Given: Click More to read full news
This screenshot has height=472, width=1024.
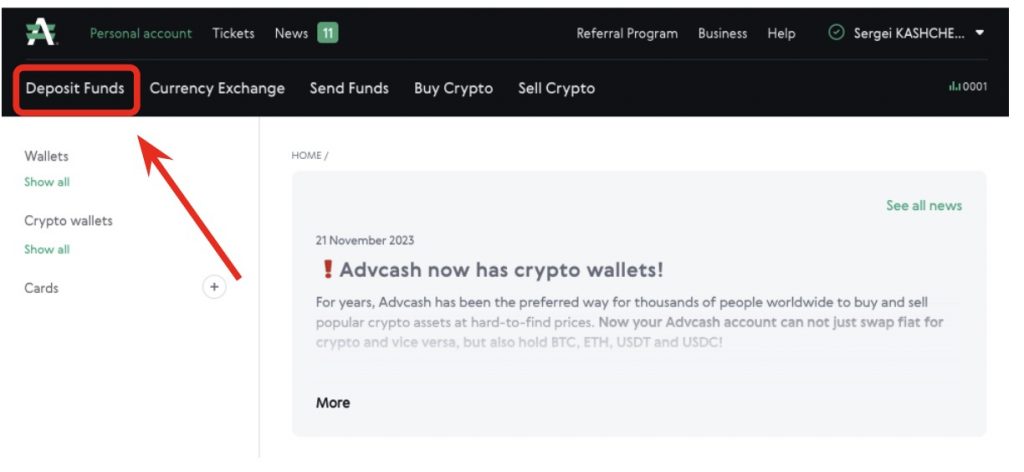Looking at the screenshot, I should coord(333,402).
